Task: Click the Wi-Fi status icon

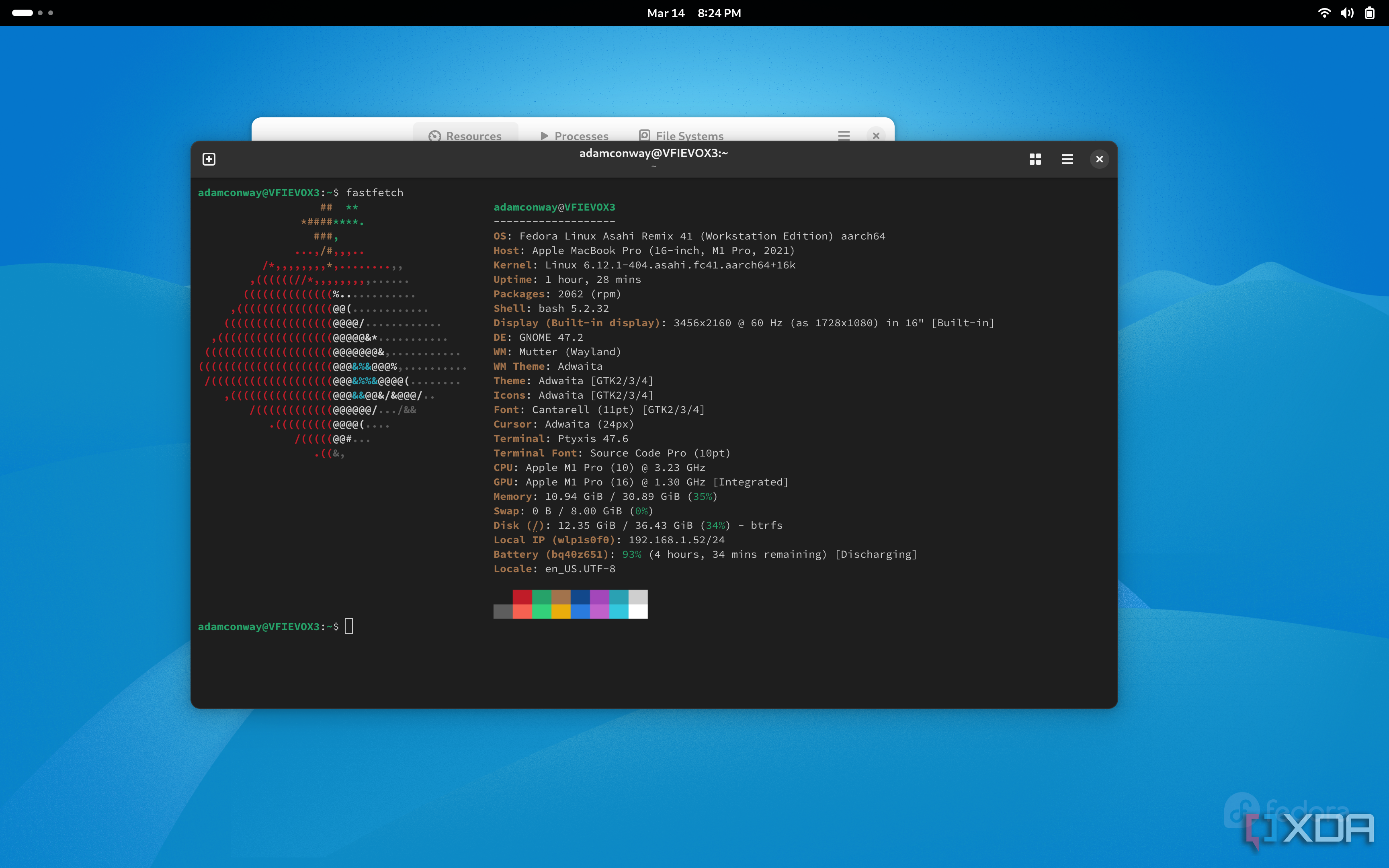Action: (x=1324, y=12)
